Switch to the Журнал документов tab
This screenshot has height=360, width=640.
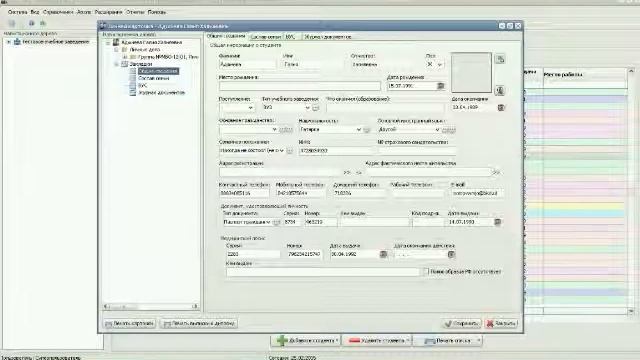[x=328, y=37]
